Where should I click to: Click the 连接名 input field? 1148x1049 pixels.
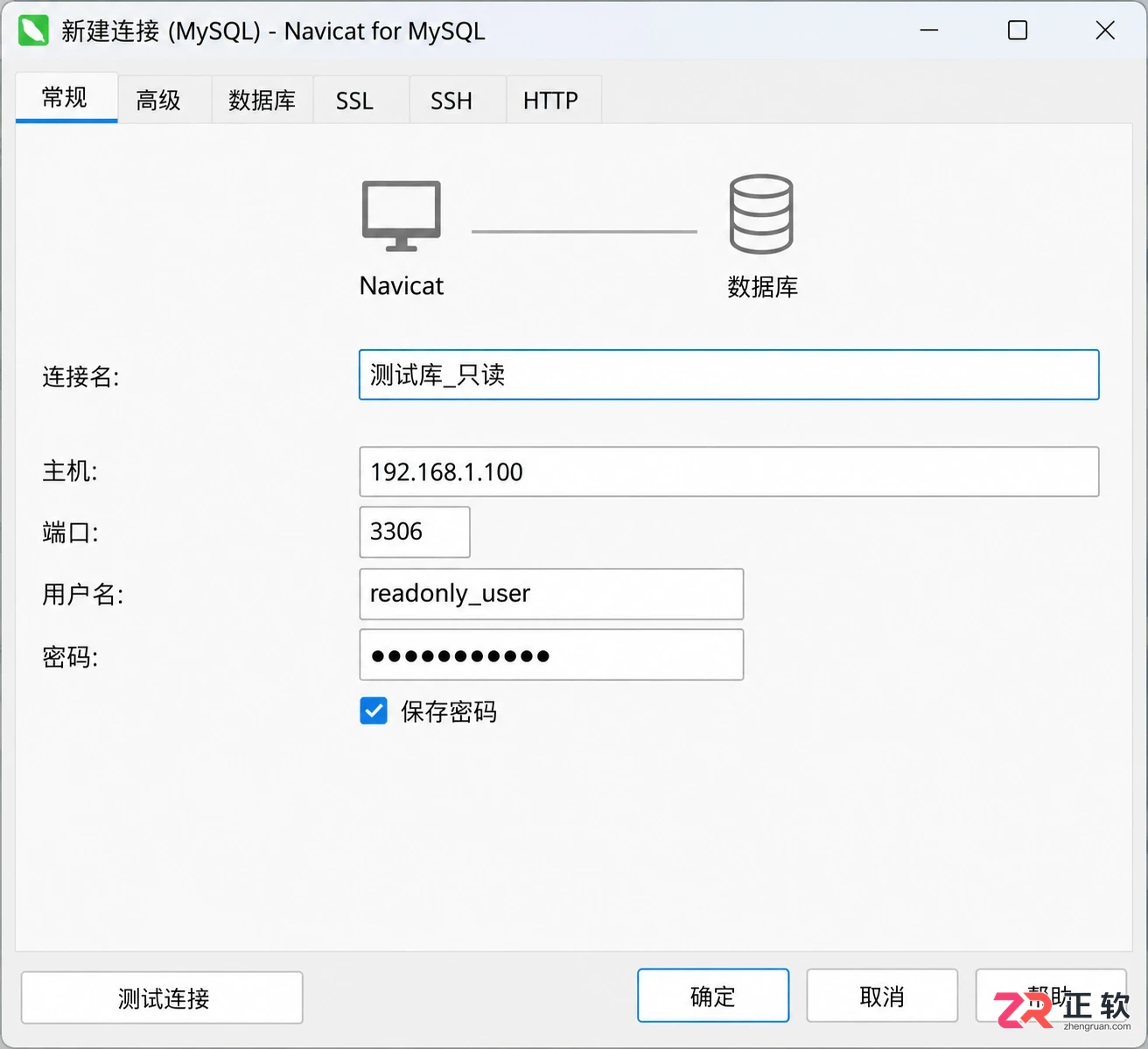click(x=729, y=374)
